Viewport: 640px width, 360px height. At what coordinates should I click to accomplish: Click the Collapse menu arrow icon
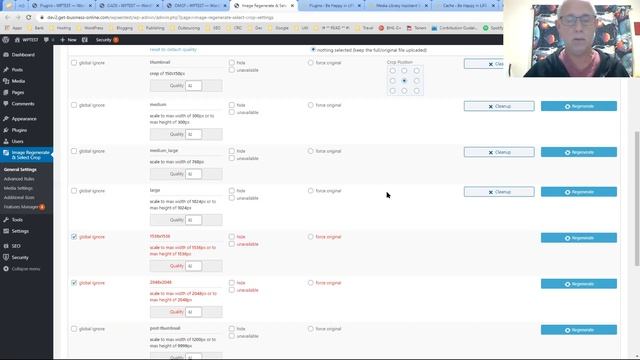6,269
